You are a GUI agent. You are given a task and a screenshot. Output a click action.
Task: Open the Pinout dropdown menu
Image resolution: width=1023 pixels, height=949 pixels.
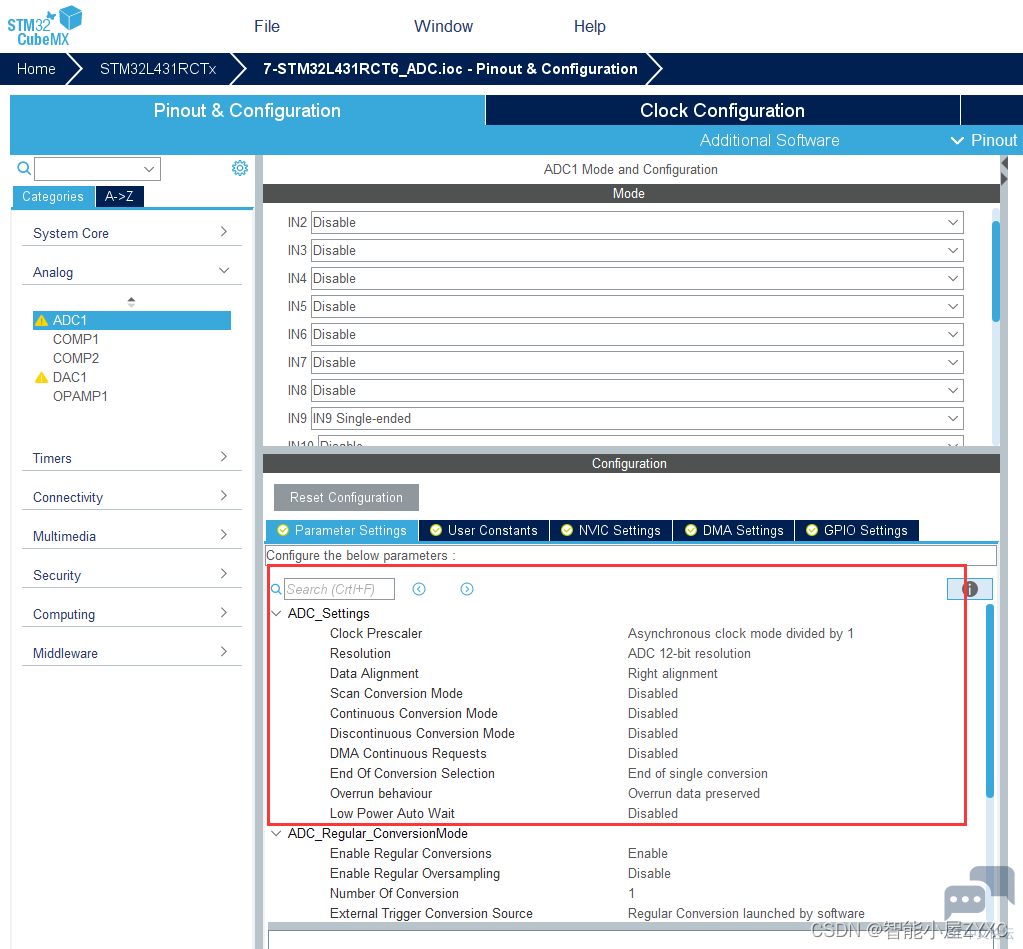click(984, 140)
